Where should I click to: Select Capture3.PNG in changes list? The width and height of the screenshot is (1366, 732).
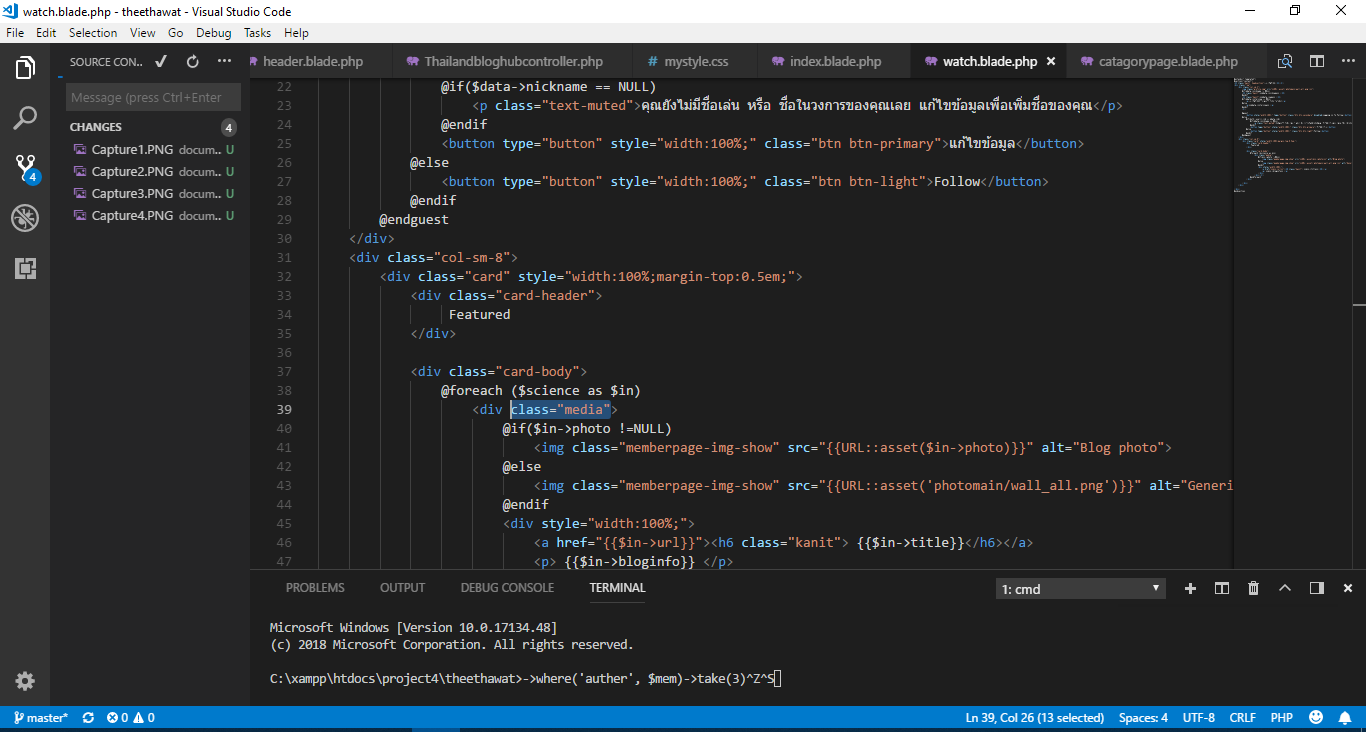[x=150, y=193]
